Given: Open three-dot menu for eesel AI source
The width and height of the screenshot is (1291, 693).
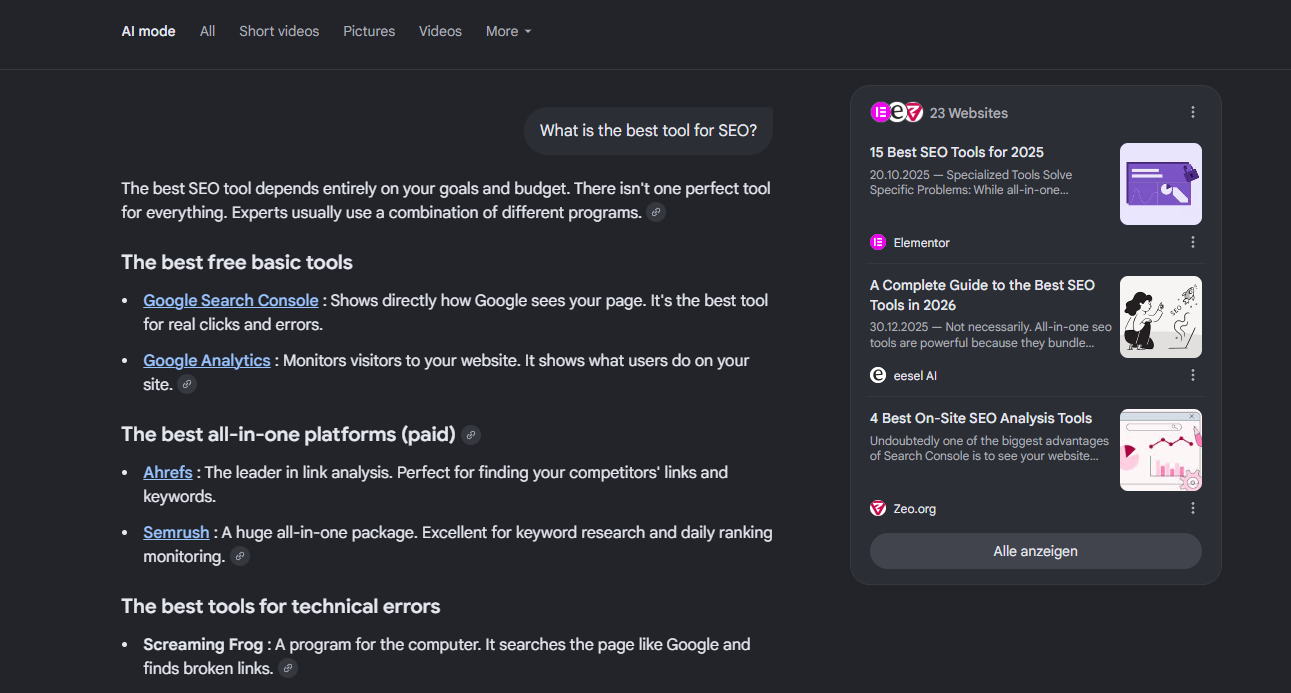Looking at the screenshot, I should pos(1193,375).
